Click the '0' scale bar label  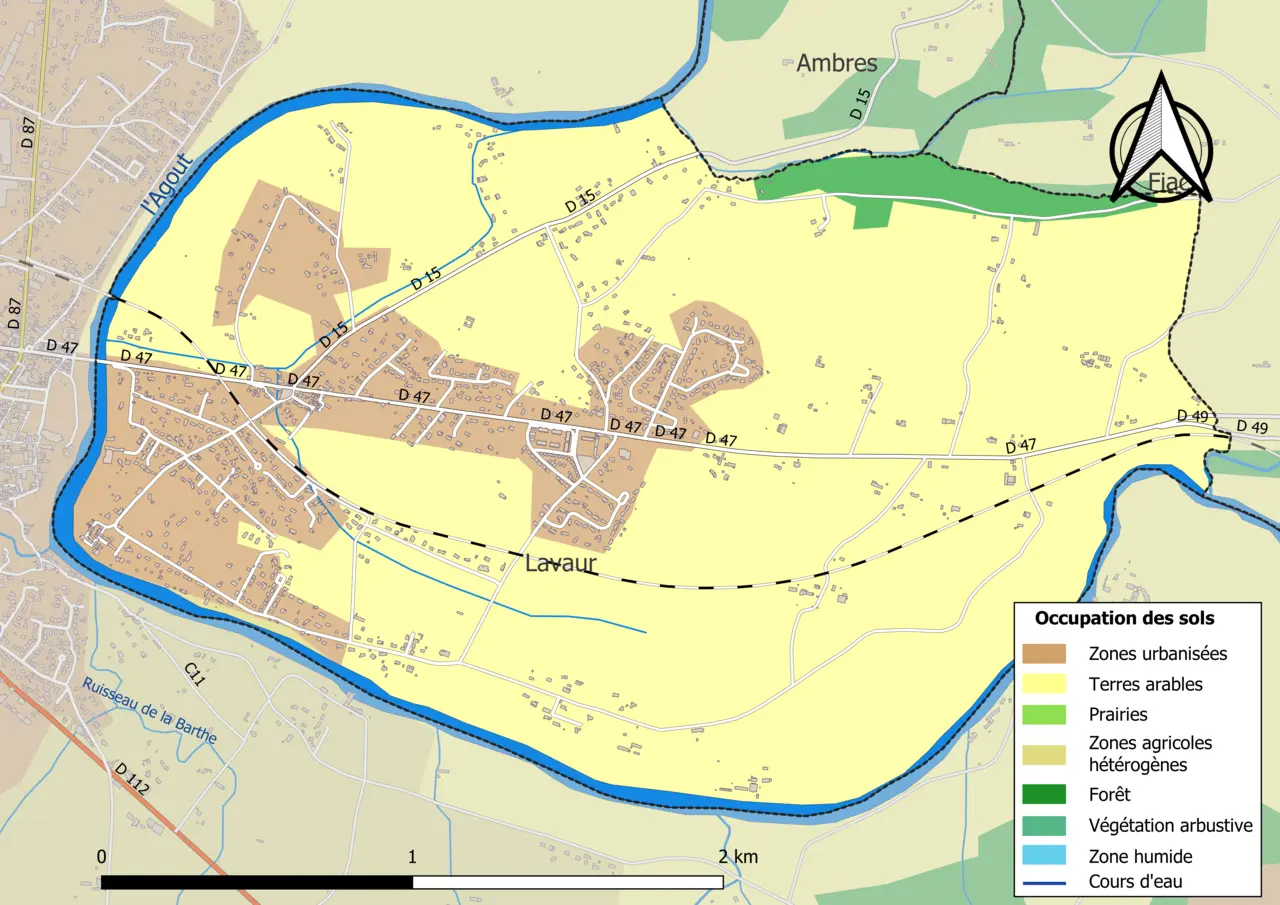pyautogui.click(x=102, y=857)
